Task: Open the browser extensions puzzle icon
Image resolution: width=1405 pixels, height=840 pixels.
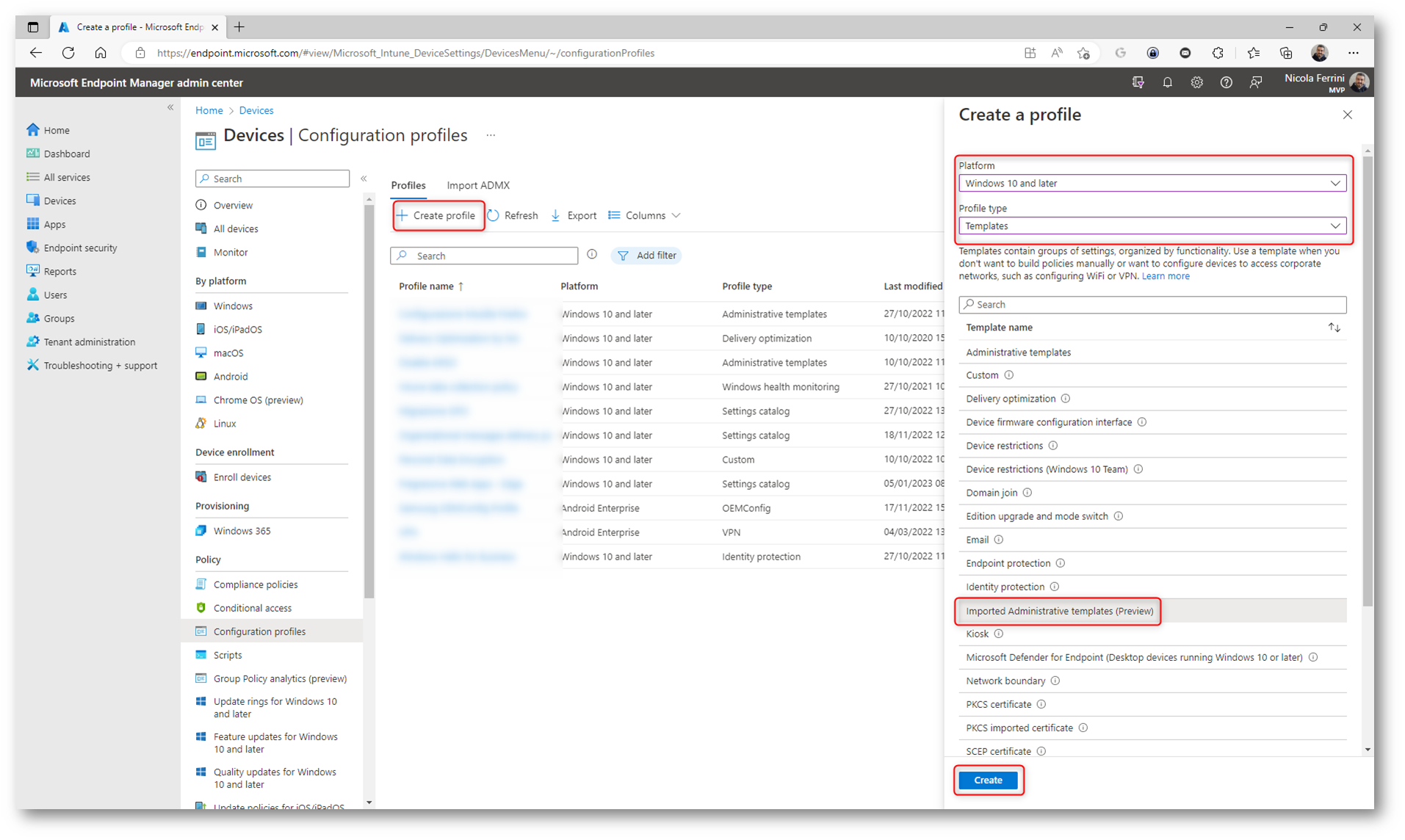Action: click(x=1218, y=53)
